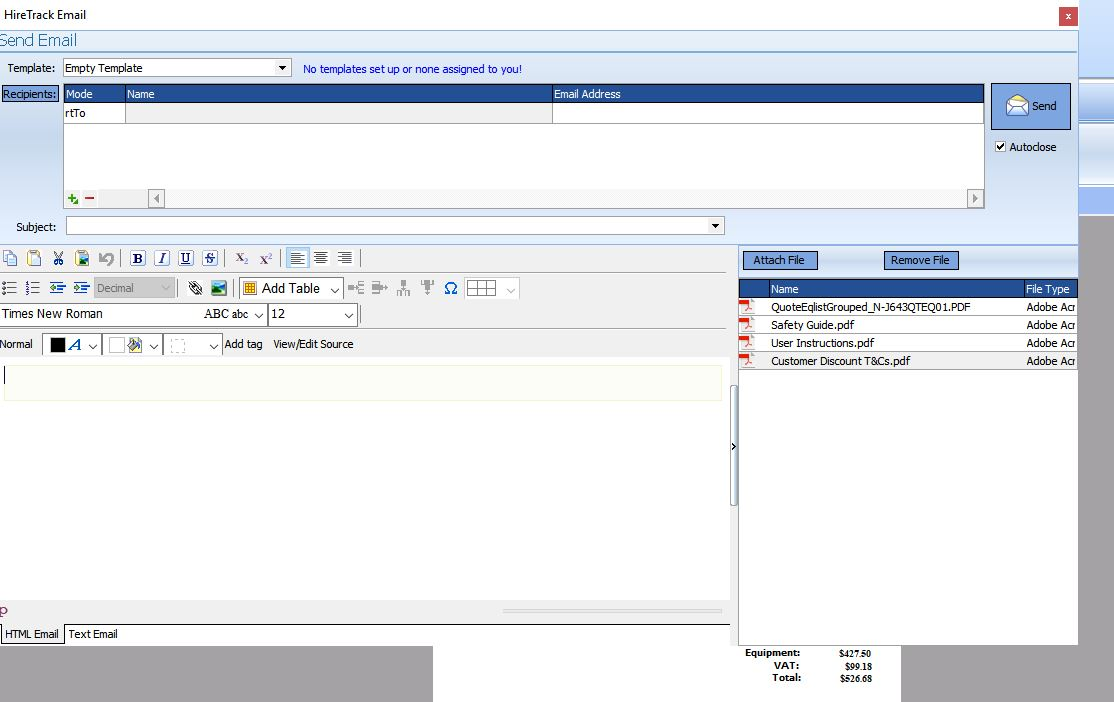Select the HTML Email tab
The height and width of the screenshot is (702, 1114).
(x=31, y=633)
